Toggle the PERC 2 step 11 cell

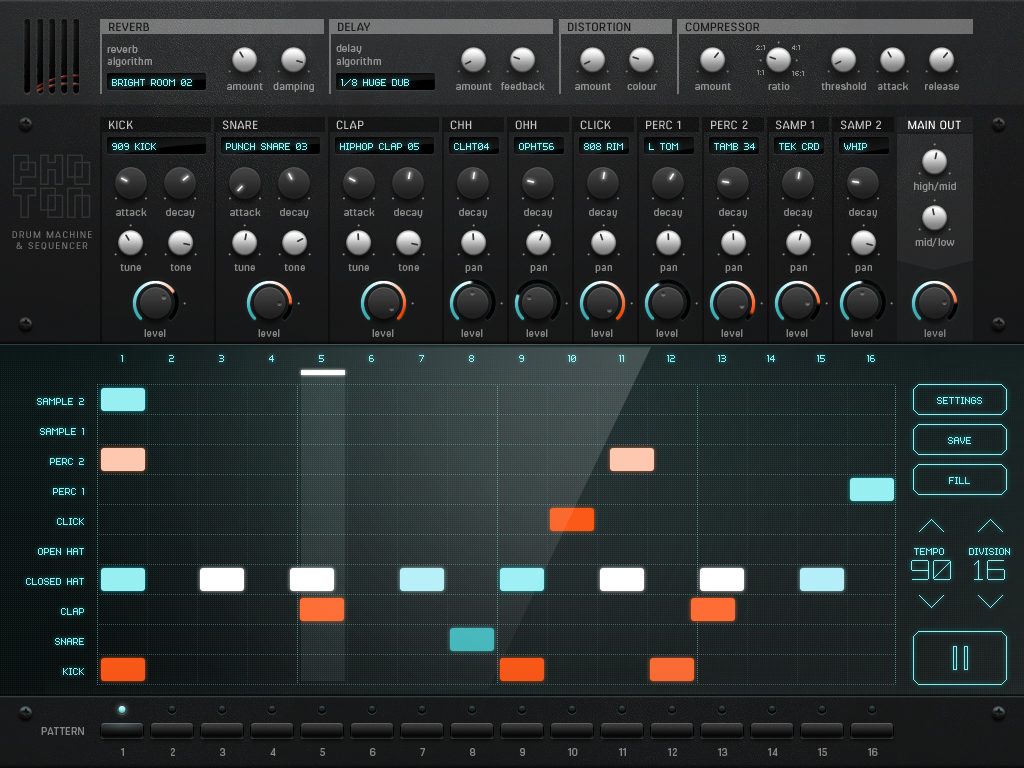632,459
